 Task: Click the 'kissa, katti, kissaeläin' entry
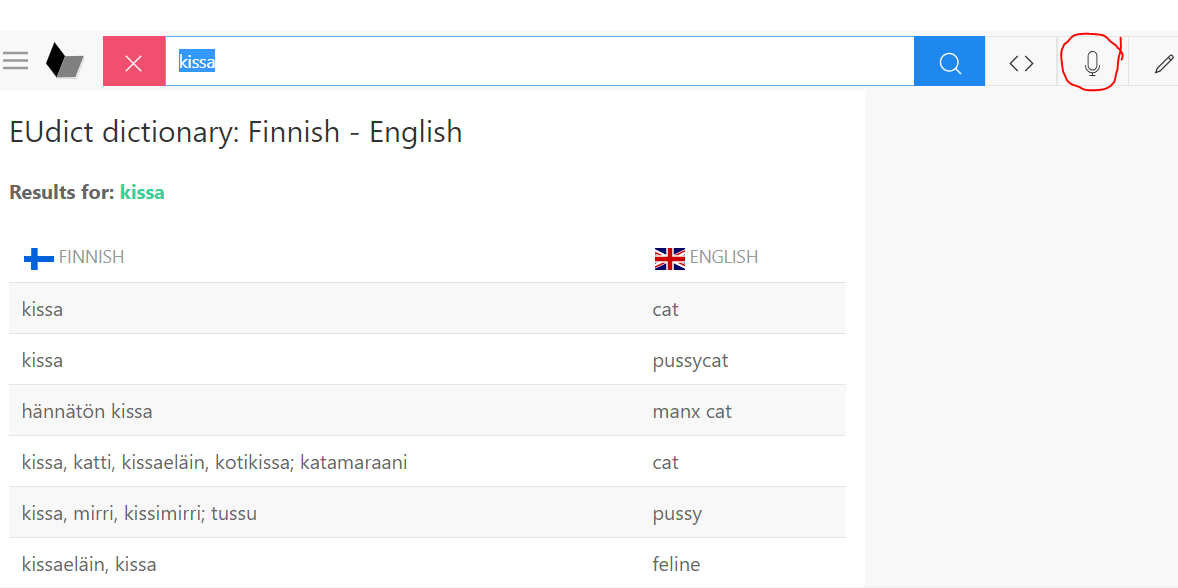tap(214, 462)
